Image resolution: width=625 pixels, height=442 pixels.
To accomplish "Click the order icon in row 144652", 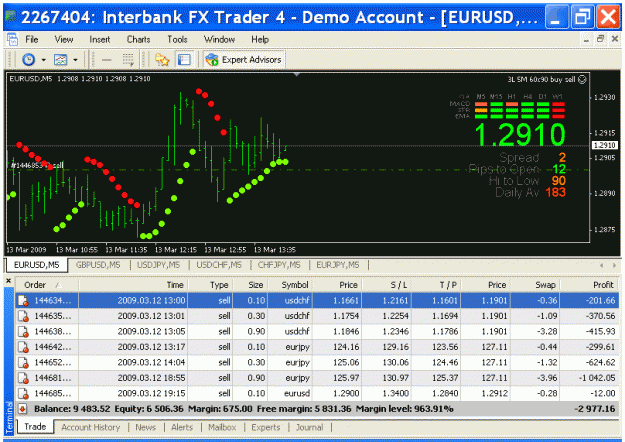I will coord(24,363).
